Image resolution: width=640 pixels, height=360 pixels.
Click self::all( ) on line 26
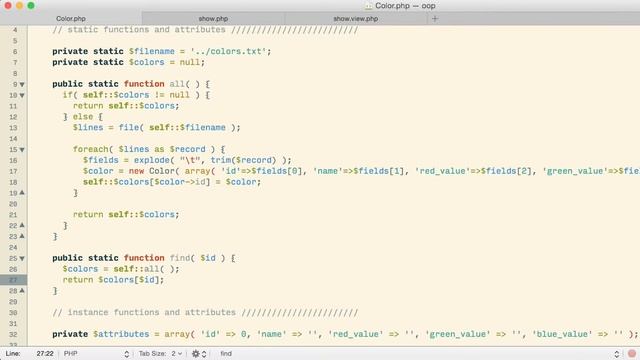click(146, 269)
